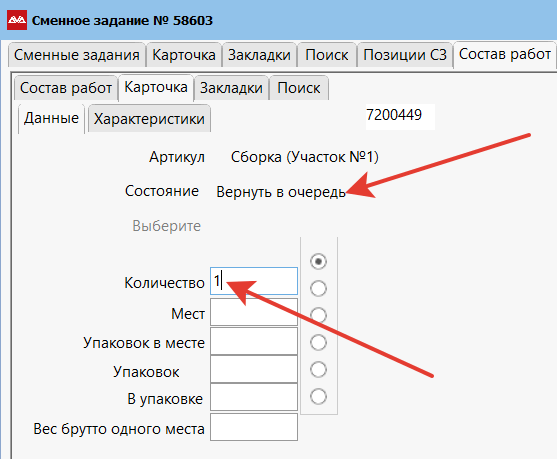Go to top-level Поиск tab

[327, 55]
